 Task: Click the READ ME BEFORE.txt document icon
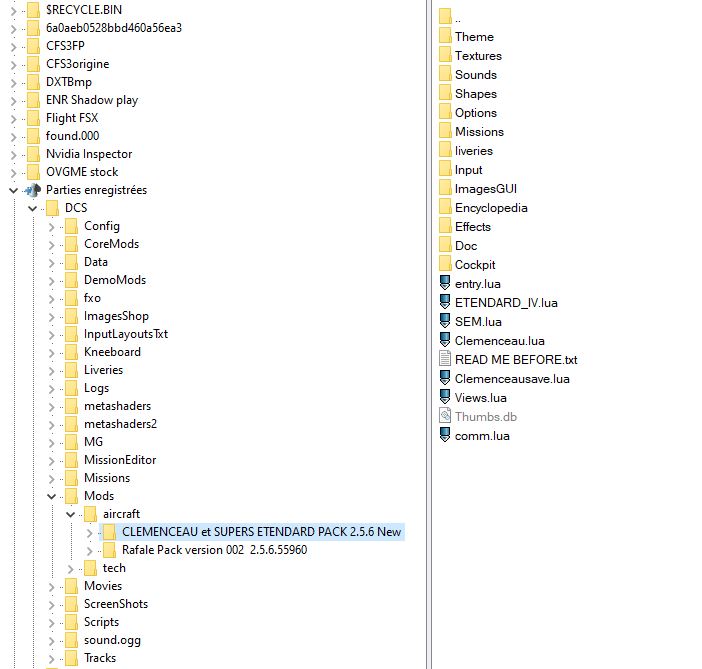(x=445, y=360)
